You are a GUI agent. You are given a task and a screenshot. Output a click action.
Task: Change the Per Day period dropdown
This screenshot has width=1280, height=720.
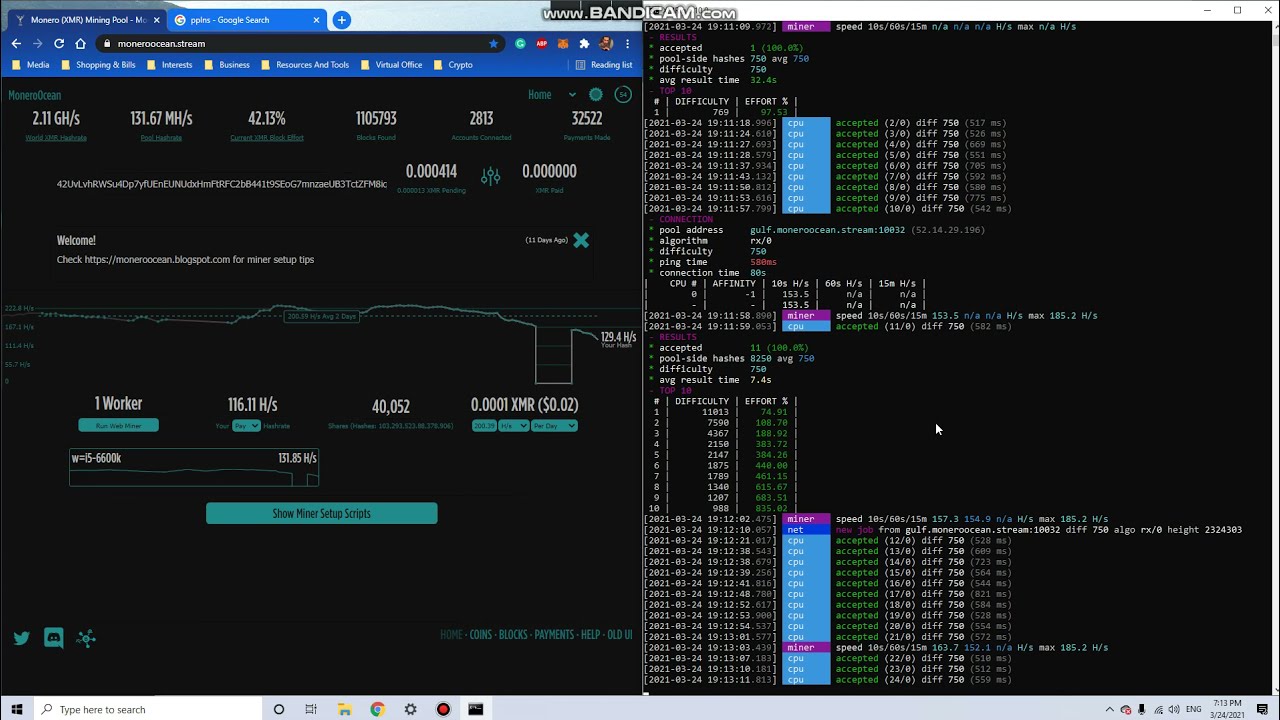pos(554,426)
